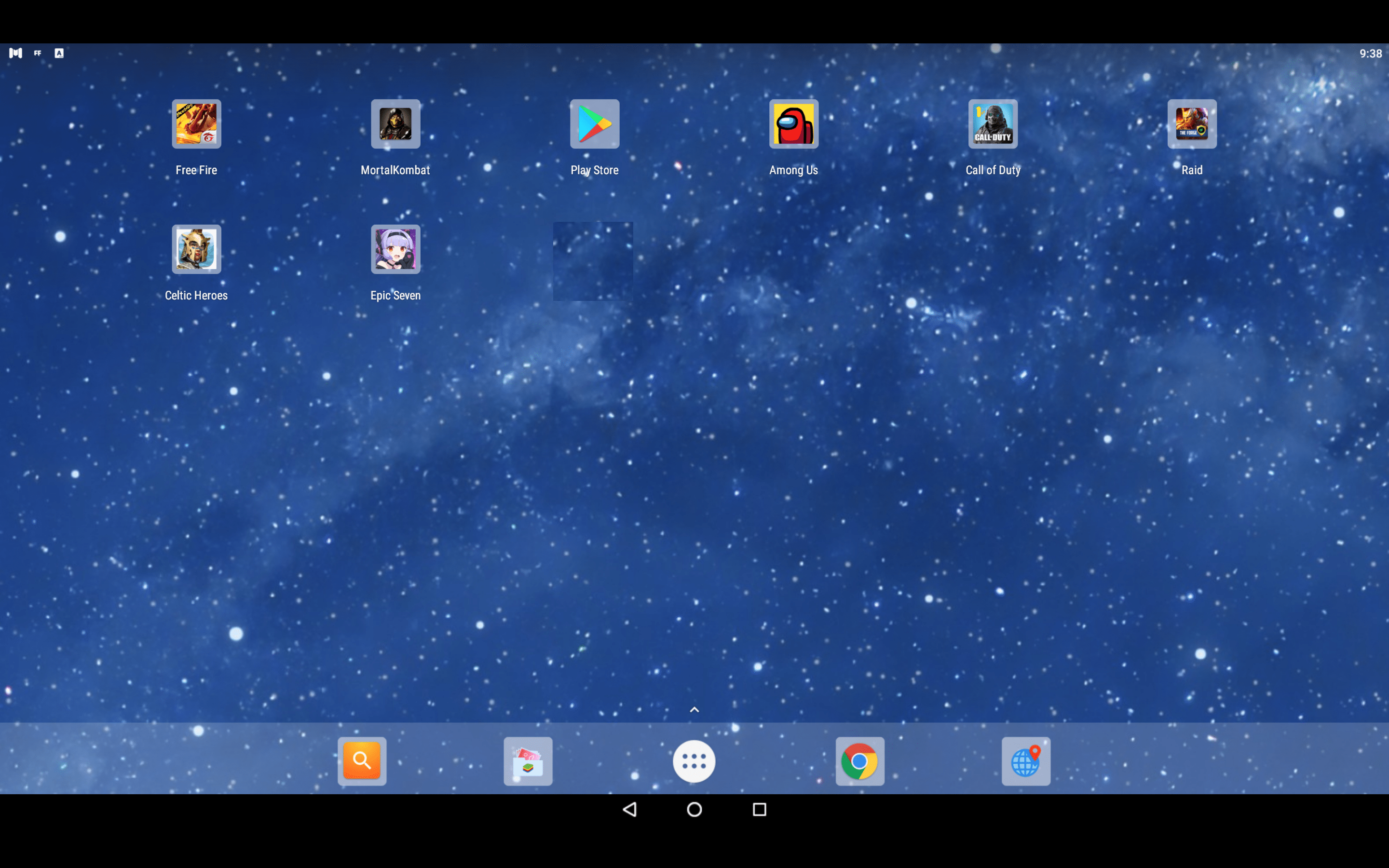Screen dimensions: 1389x868
Task: Click the A app icon in the status bar
Action: [x=59, y=53]
